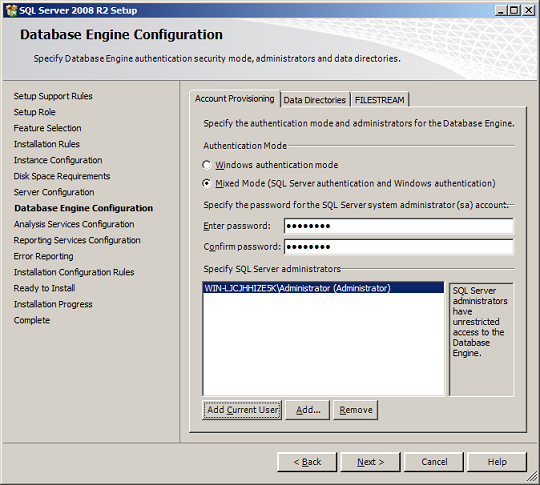Click Setup Support Rules step
Screen dimensions: 540x485
(53, 96)
